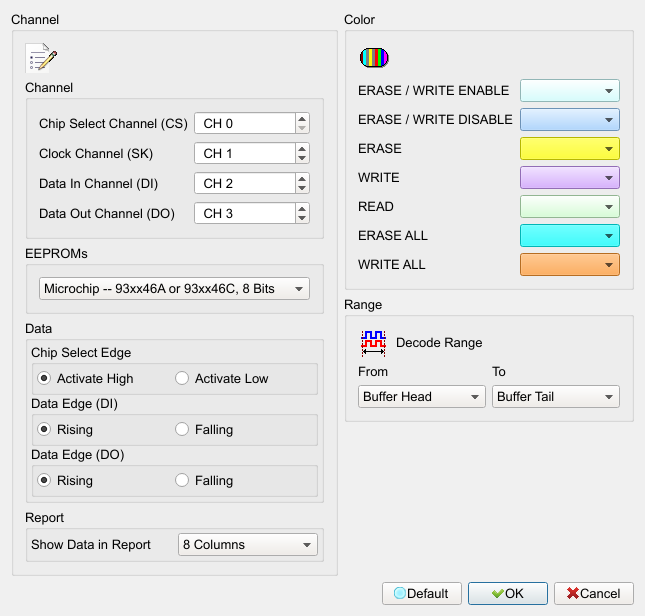The image size is (645, 616).
Task: Click the channel settings notepad icon
Action: click(41, 58)
